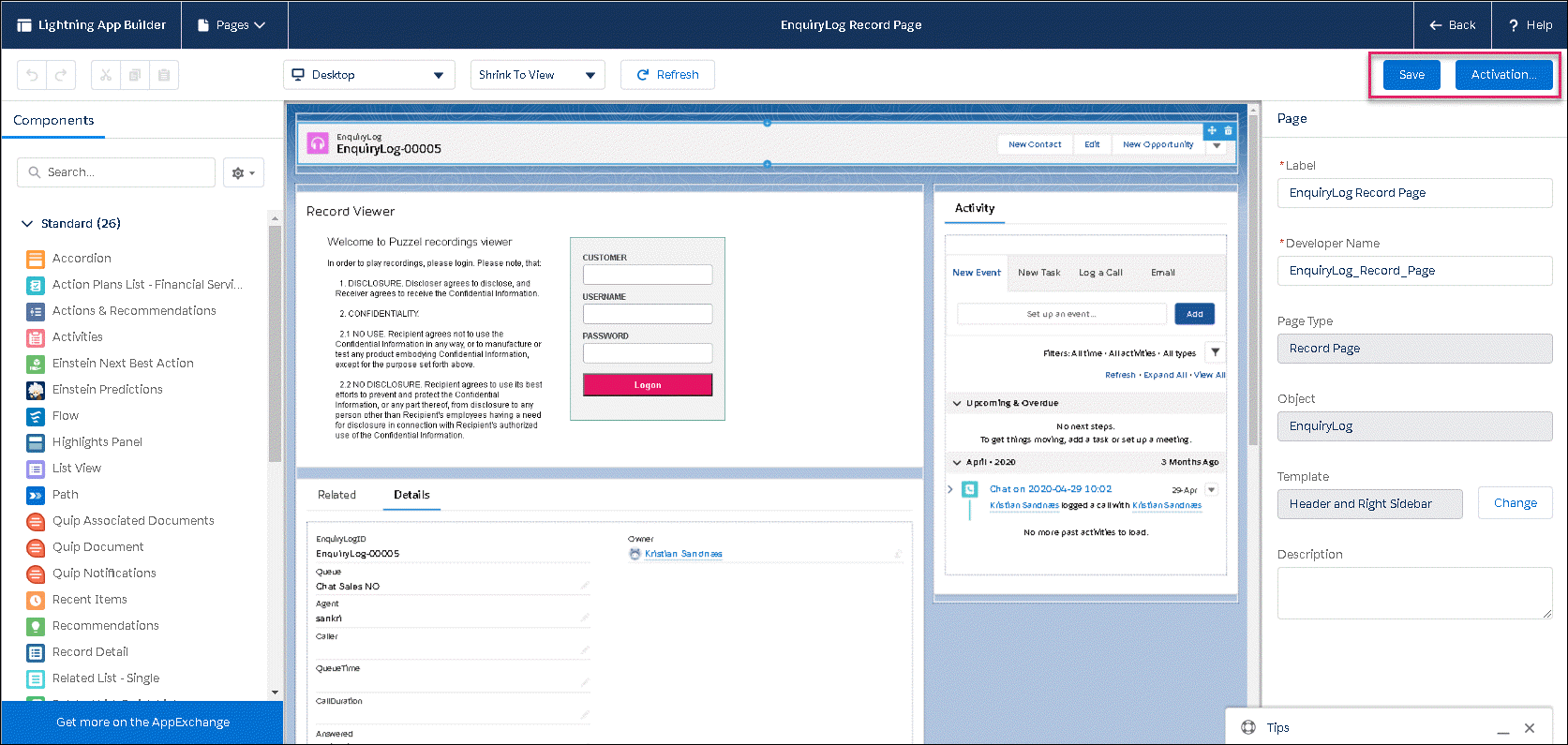1568x745 pixels.
Task: Click the Cut scissors icon
Action: tap(106, 75)
